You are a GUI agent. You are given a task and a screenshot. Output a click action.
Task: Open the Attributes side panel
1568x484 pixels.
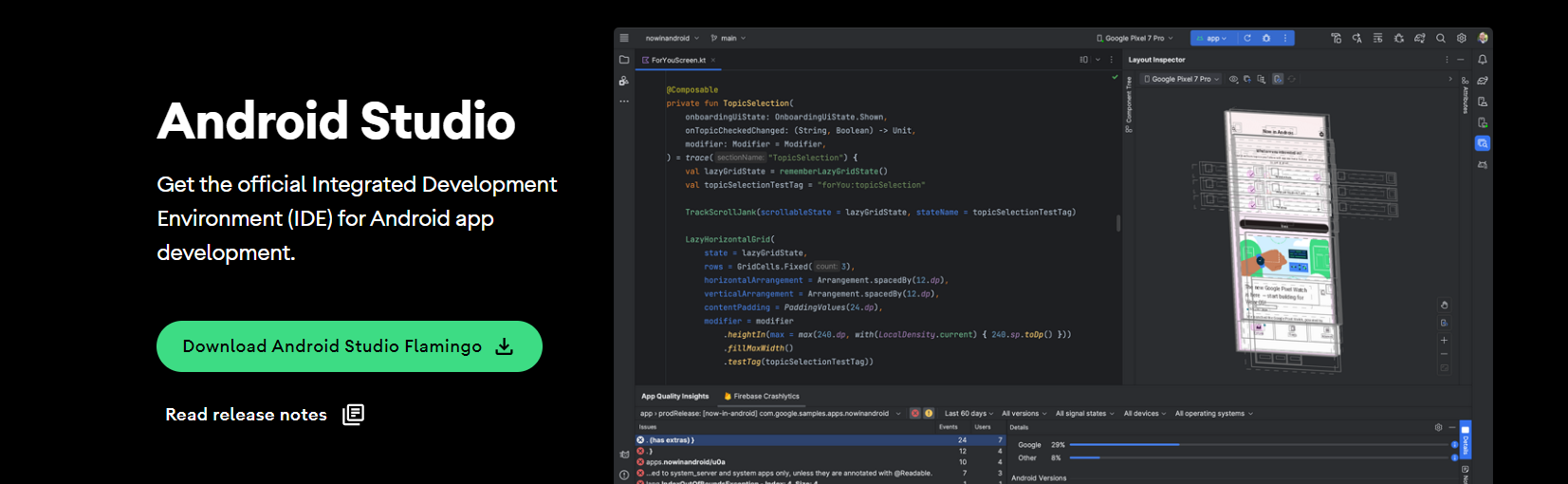pyautogui.click(x=1466, y=95)
